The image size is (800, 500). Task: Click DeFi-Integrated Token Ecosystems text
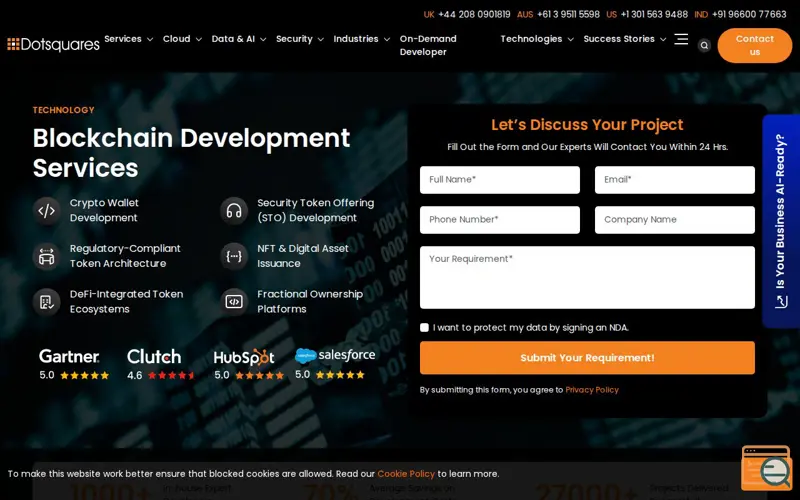pos(126,302)
